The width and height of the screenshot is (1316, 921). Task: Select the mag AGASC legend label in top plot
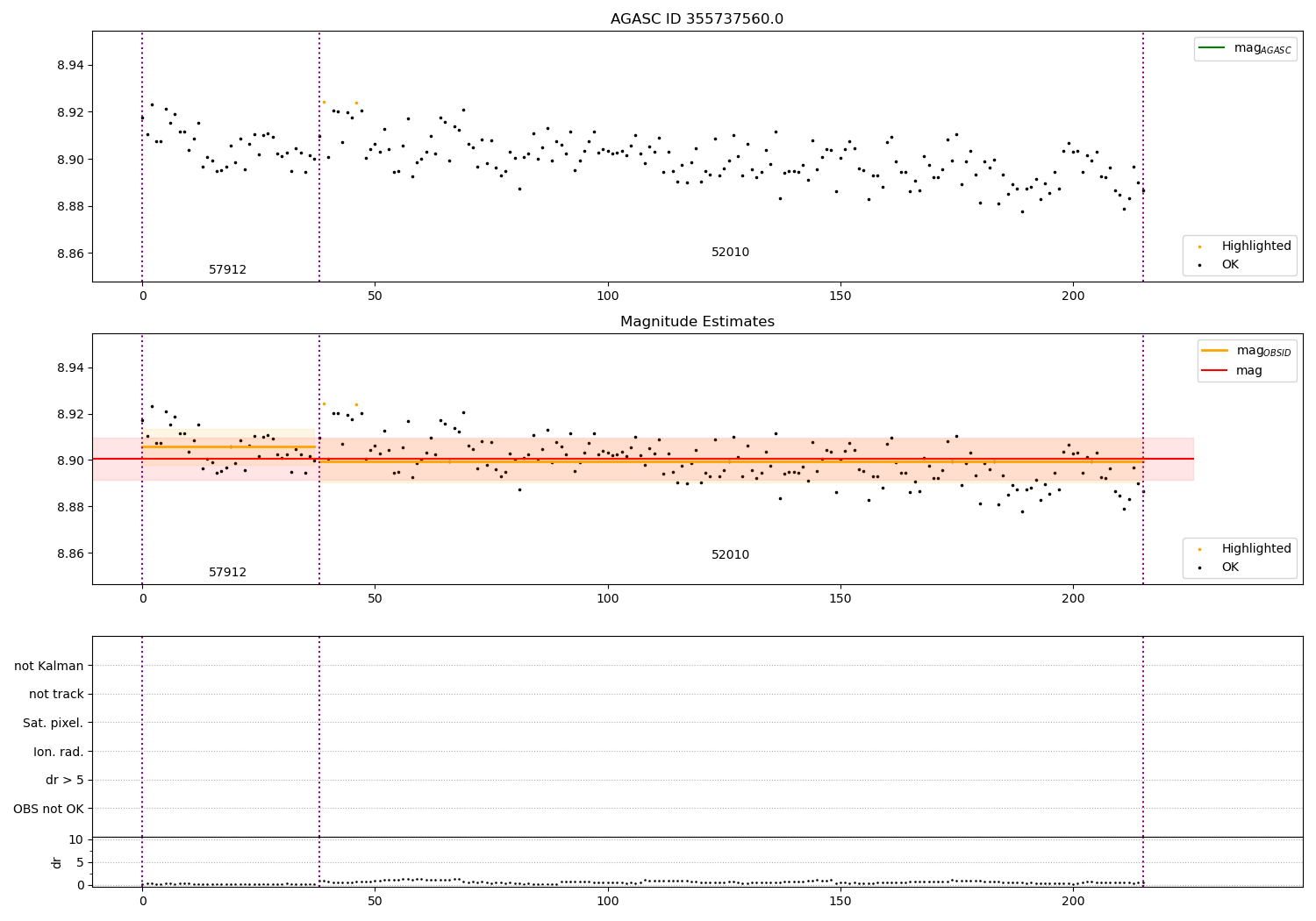click(x=1262, y=48)
